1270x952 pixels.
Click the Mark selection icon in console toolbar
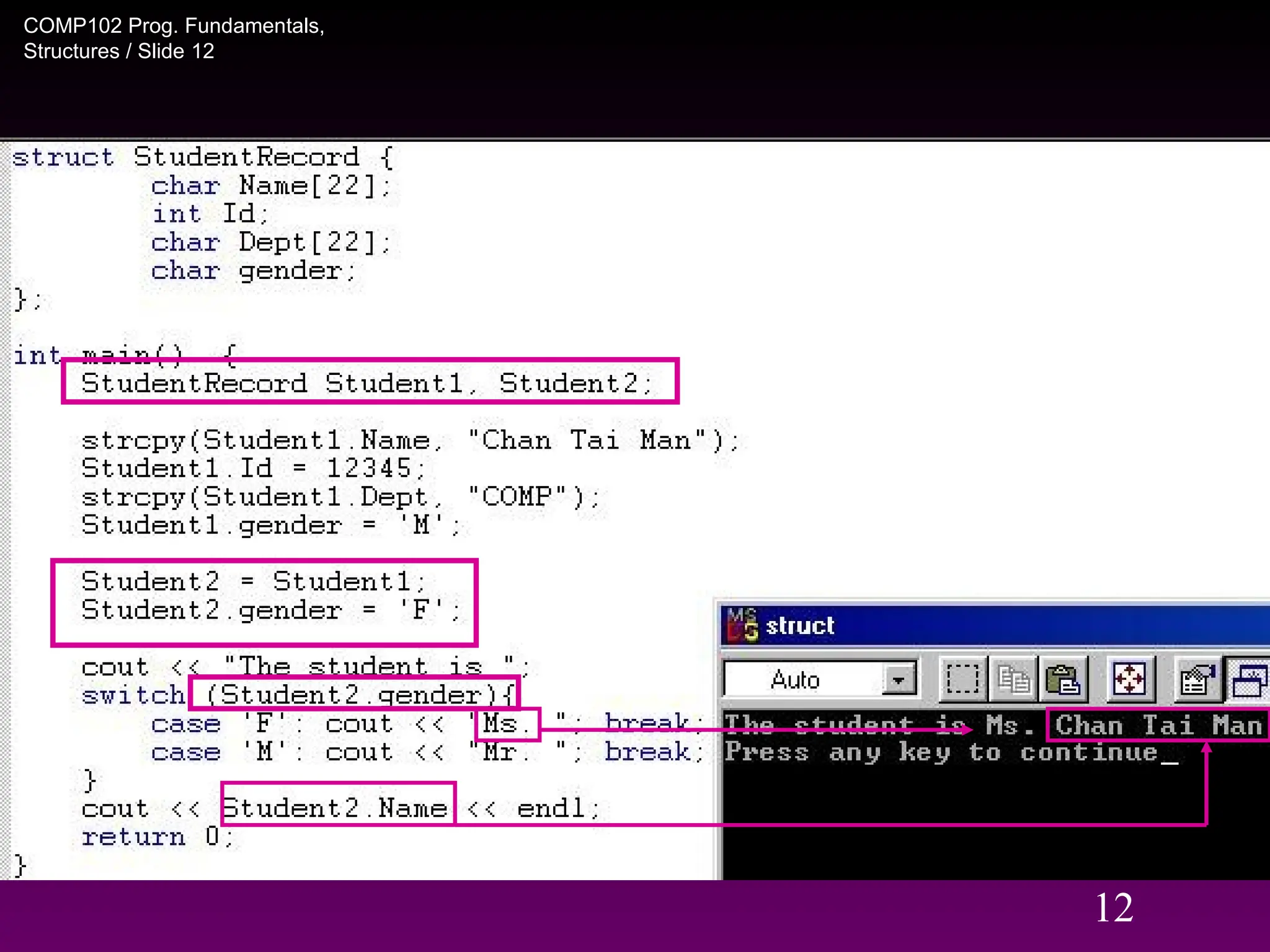(x=962, y=680)
